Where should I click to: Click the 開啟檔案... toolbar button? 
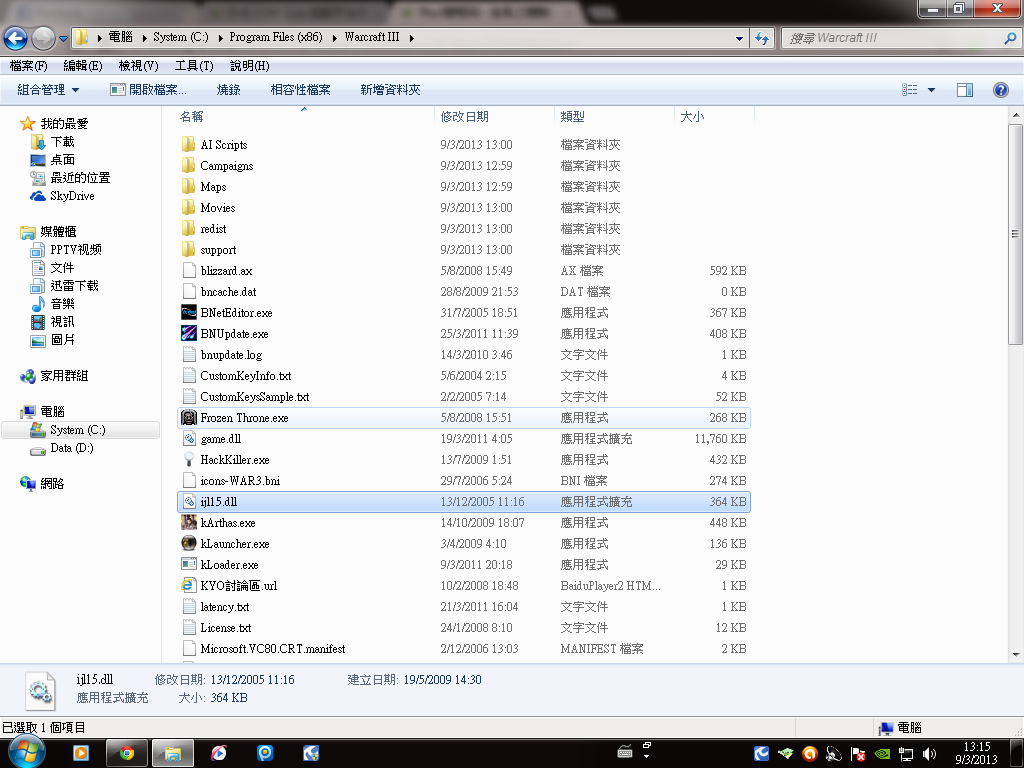coord(148,90)
